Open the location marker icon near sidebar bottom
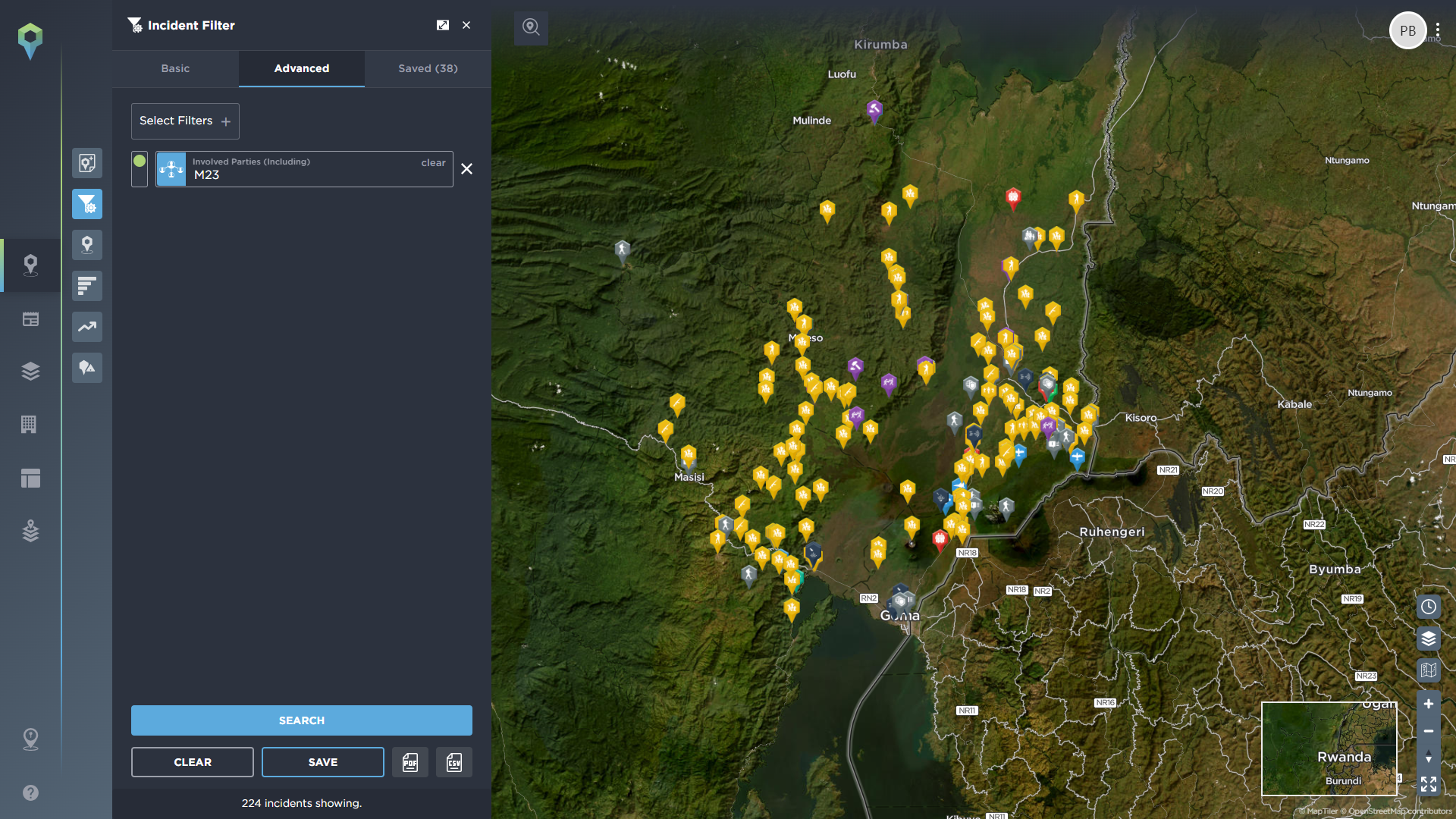The width and height of the screenshot is (1456, 819). 30,739
